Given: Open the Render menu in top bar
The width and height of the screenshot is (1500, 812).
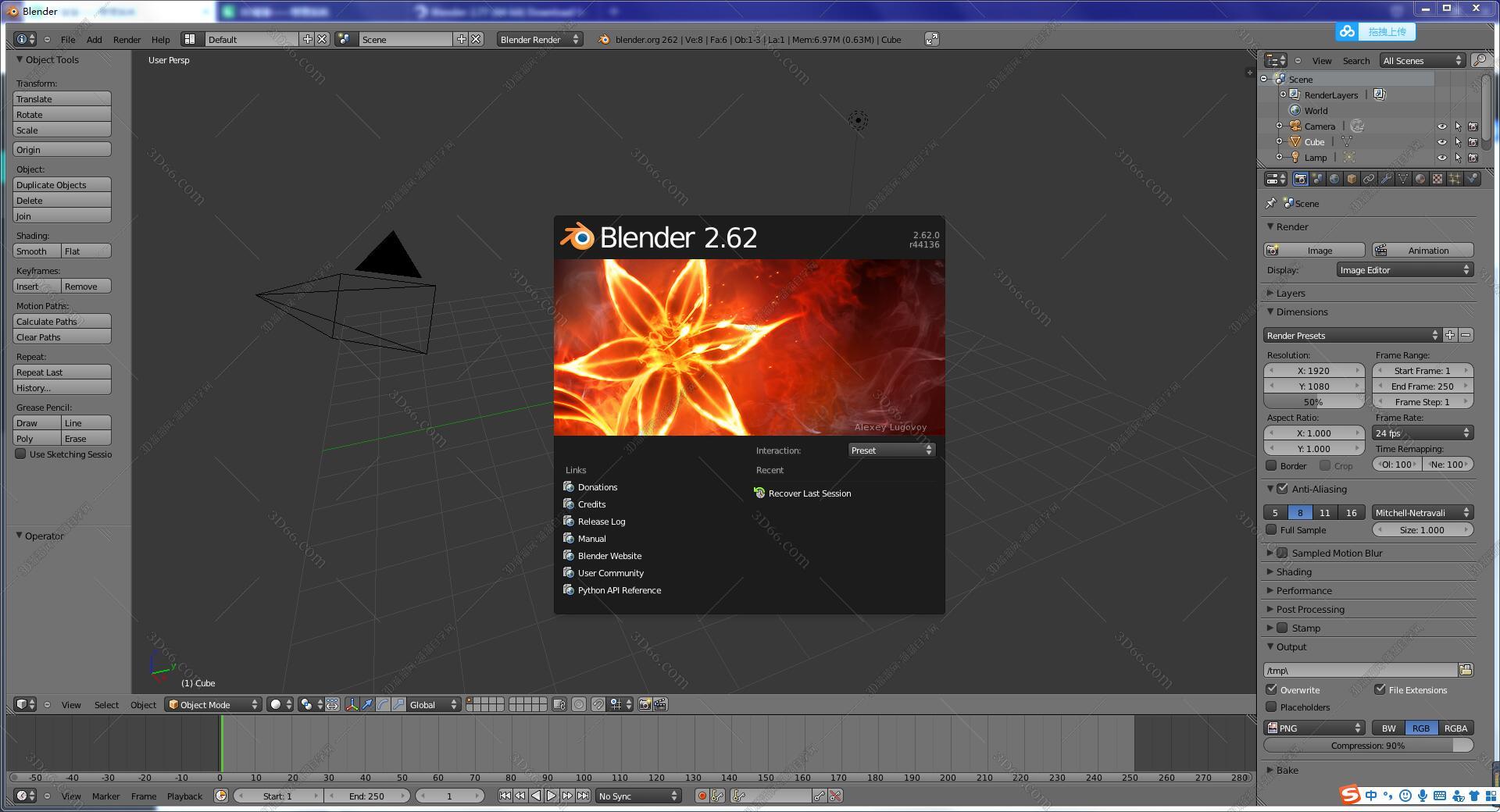Looking at the screenshot, I should point(127,39).
